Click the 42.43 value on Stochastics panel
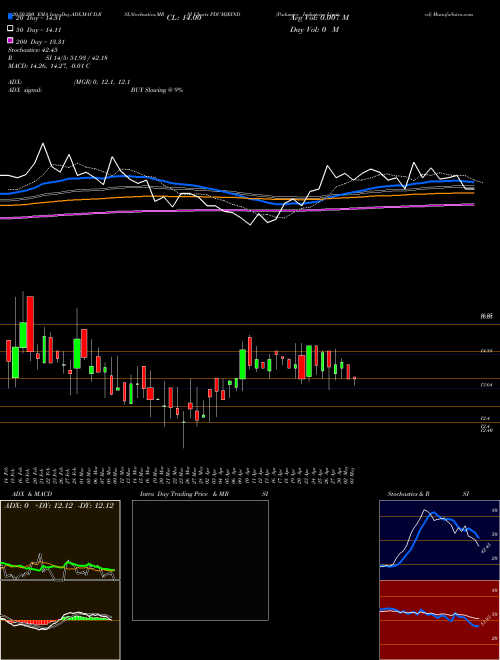Screen dimensions: 500x660 [x=484, y=548]
